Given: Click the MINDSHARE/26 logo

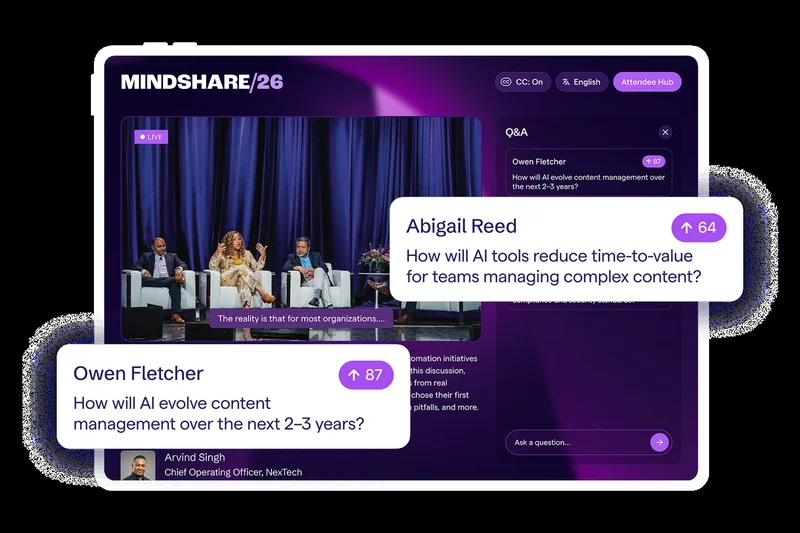Looking at the screenshot, I should click(x=202, y=82).
